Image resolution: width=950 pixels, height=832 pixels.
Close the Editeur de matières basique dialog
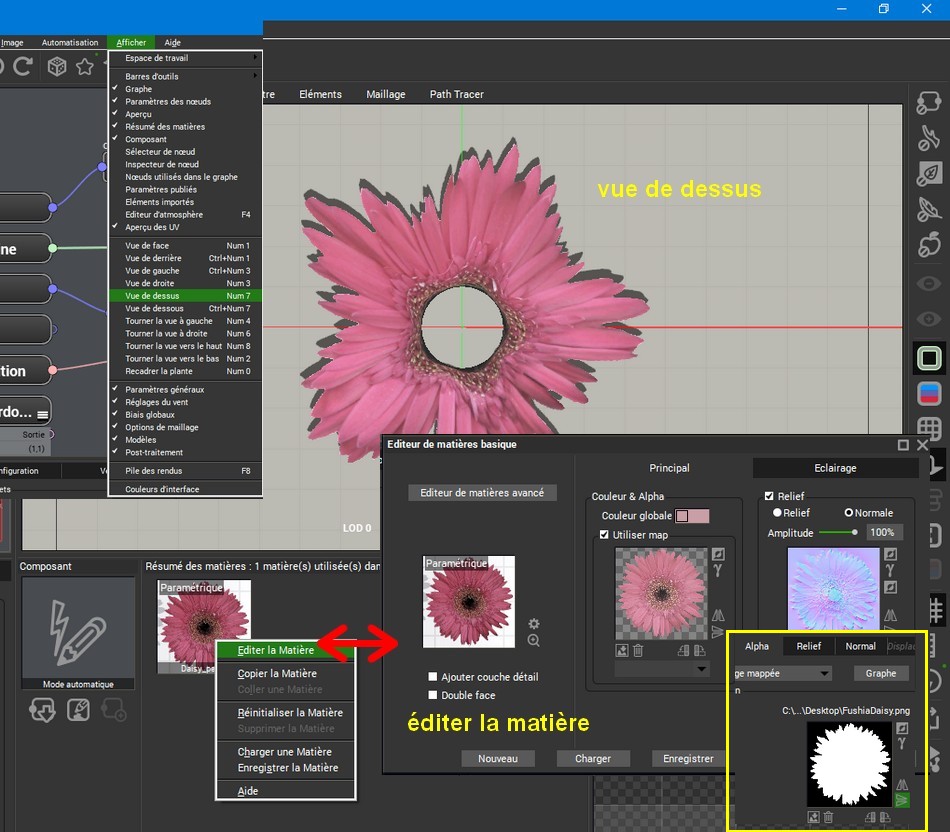coord(922,445)
